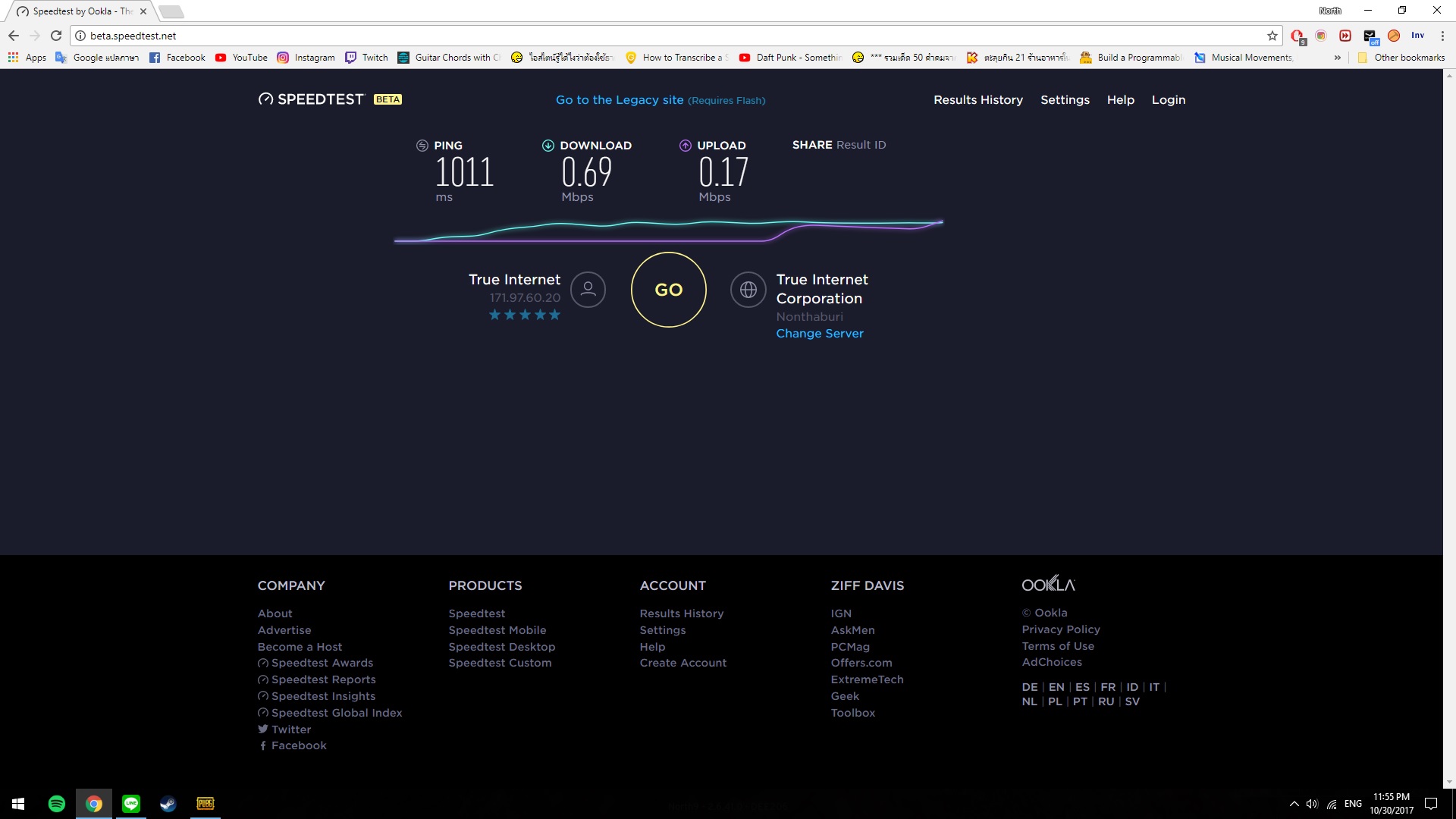Switch language to FR in footer

[1107, 687]
